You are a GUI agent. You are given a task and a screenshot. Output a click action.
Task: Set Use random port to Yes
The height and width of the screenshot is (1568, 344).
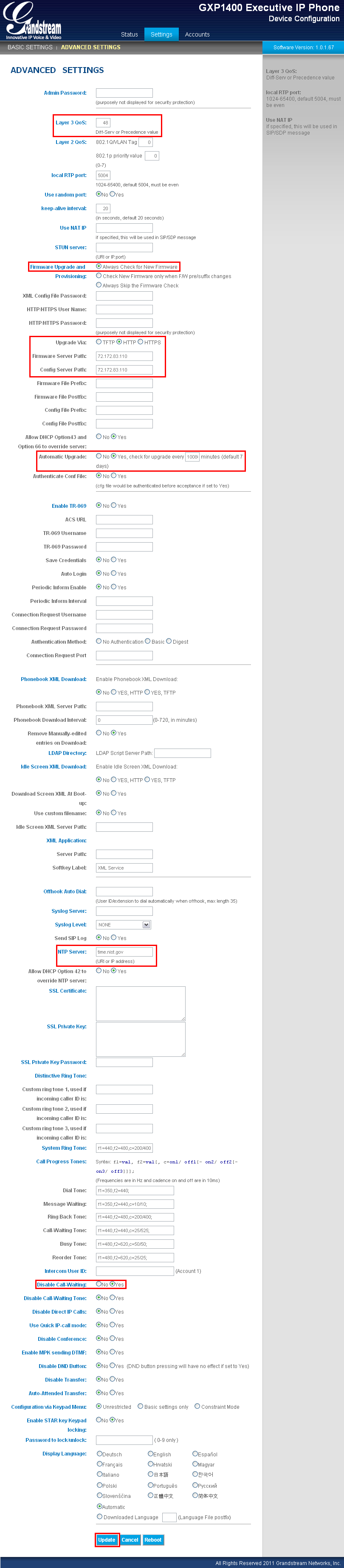(x=113, y=195)
